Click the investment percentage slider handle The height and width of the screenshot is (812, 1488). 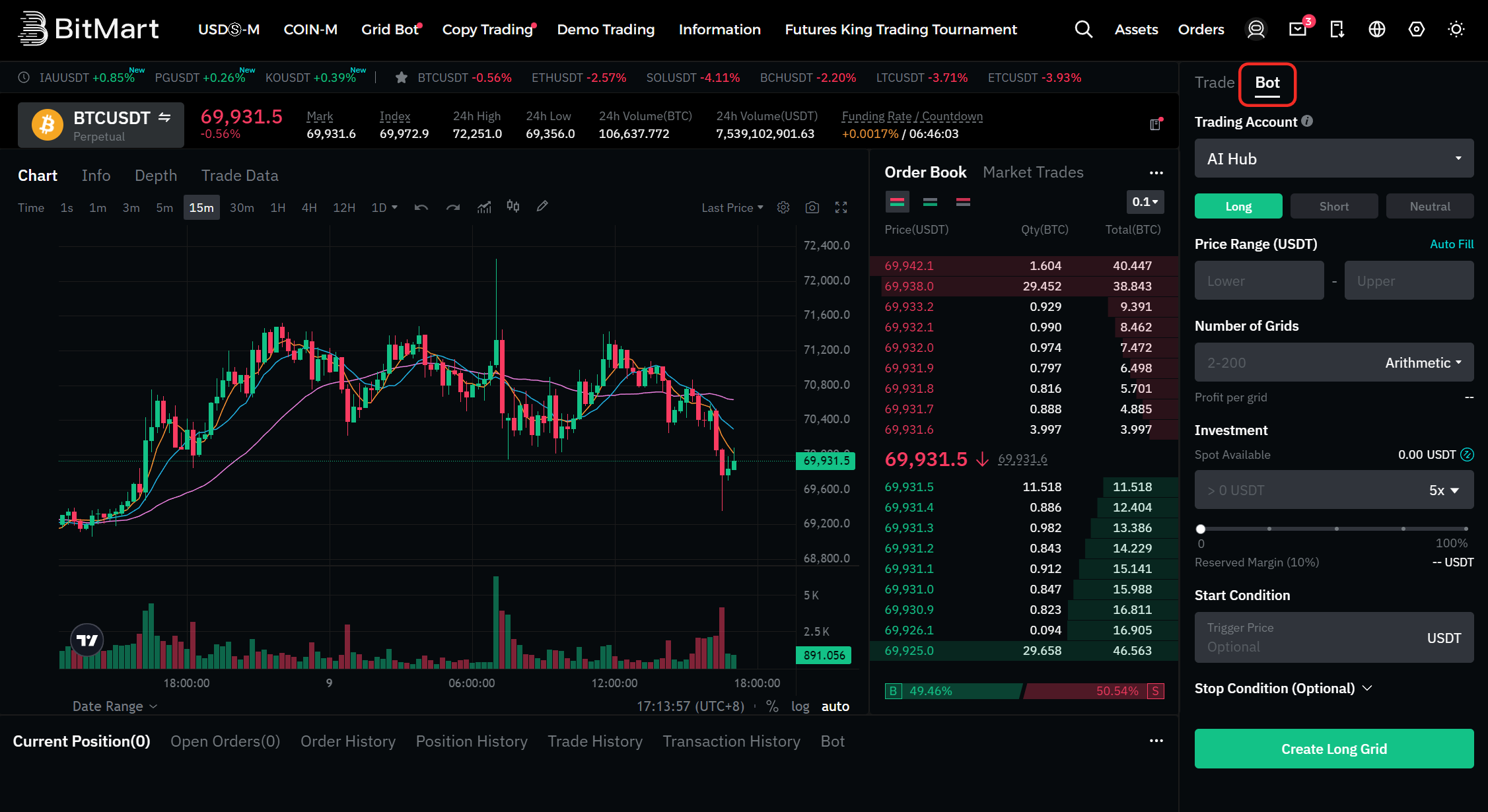click(x=1201, y=529)
